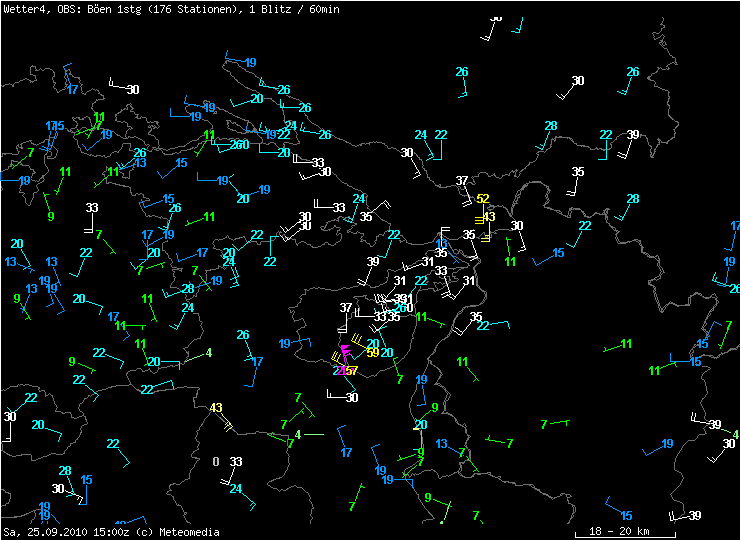Select the green 4 next to cyan 20
This screenshot has width=740, height=540.
coord(209,352)
